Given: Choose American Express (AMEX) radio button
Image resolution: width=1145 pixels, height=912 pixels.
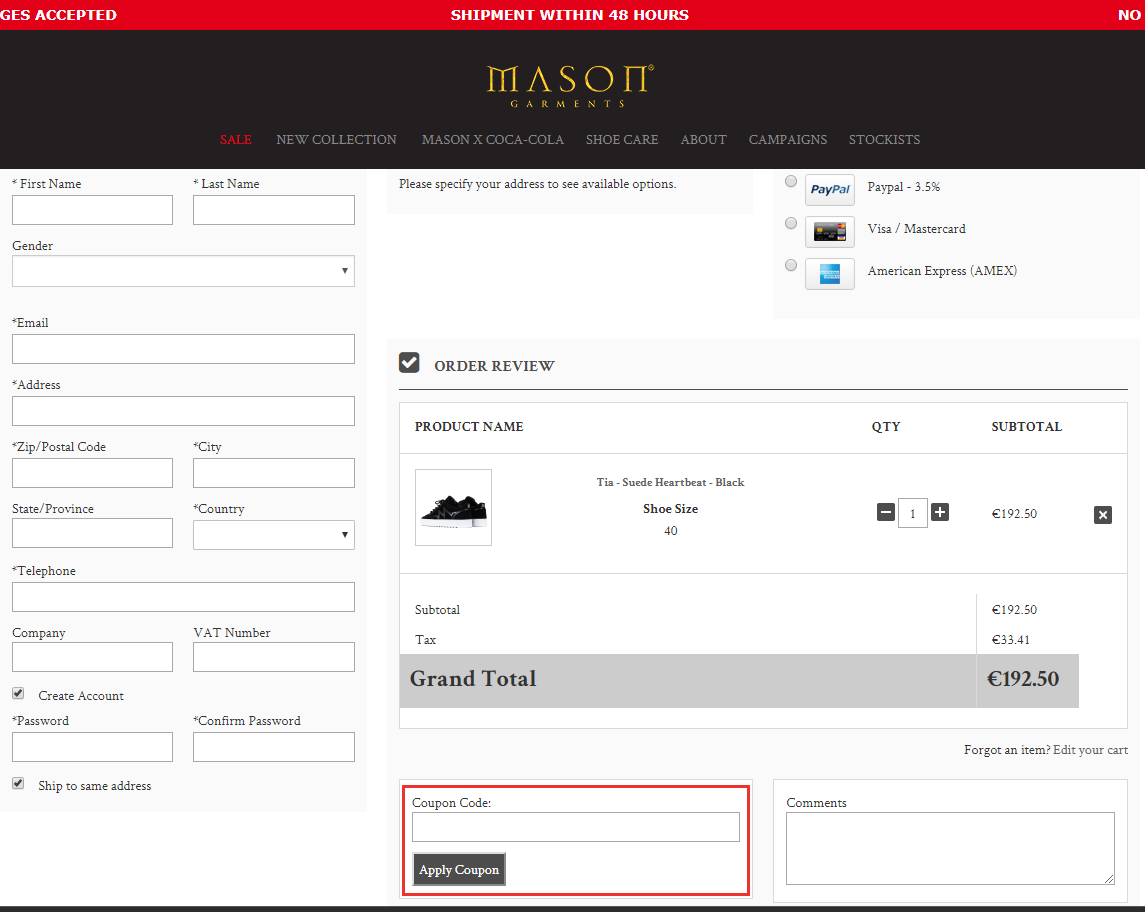Looking at the screenshot, I should (x=791, y=265).
